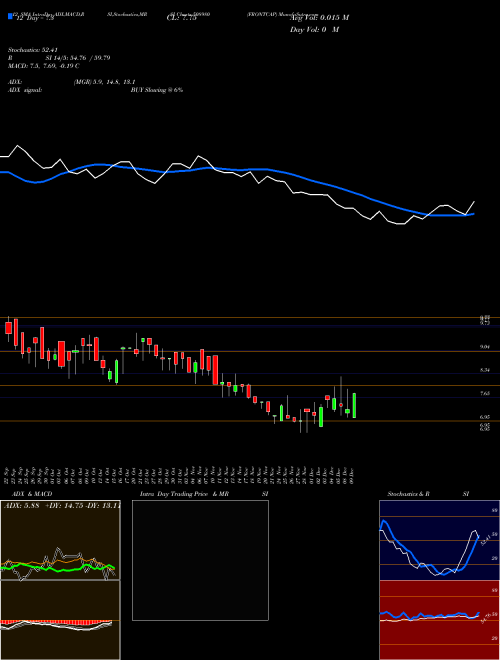Select the 'CL: 7.75' closing price text

182,18
